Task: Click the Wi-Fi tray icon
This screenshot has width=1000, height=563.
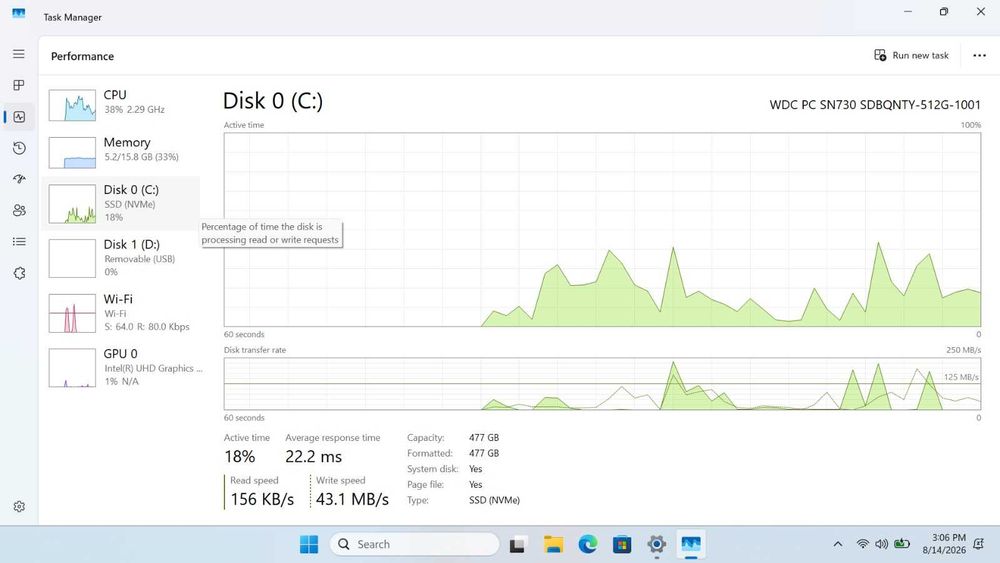Action: [862, 545]
